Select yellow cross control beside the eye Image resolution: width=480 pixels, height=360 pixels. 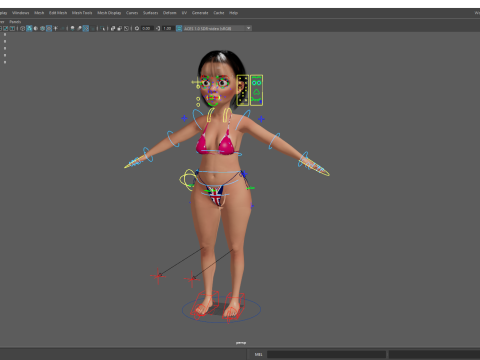(197, 82)
